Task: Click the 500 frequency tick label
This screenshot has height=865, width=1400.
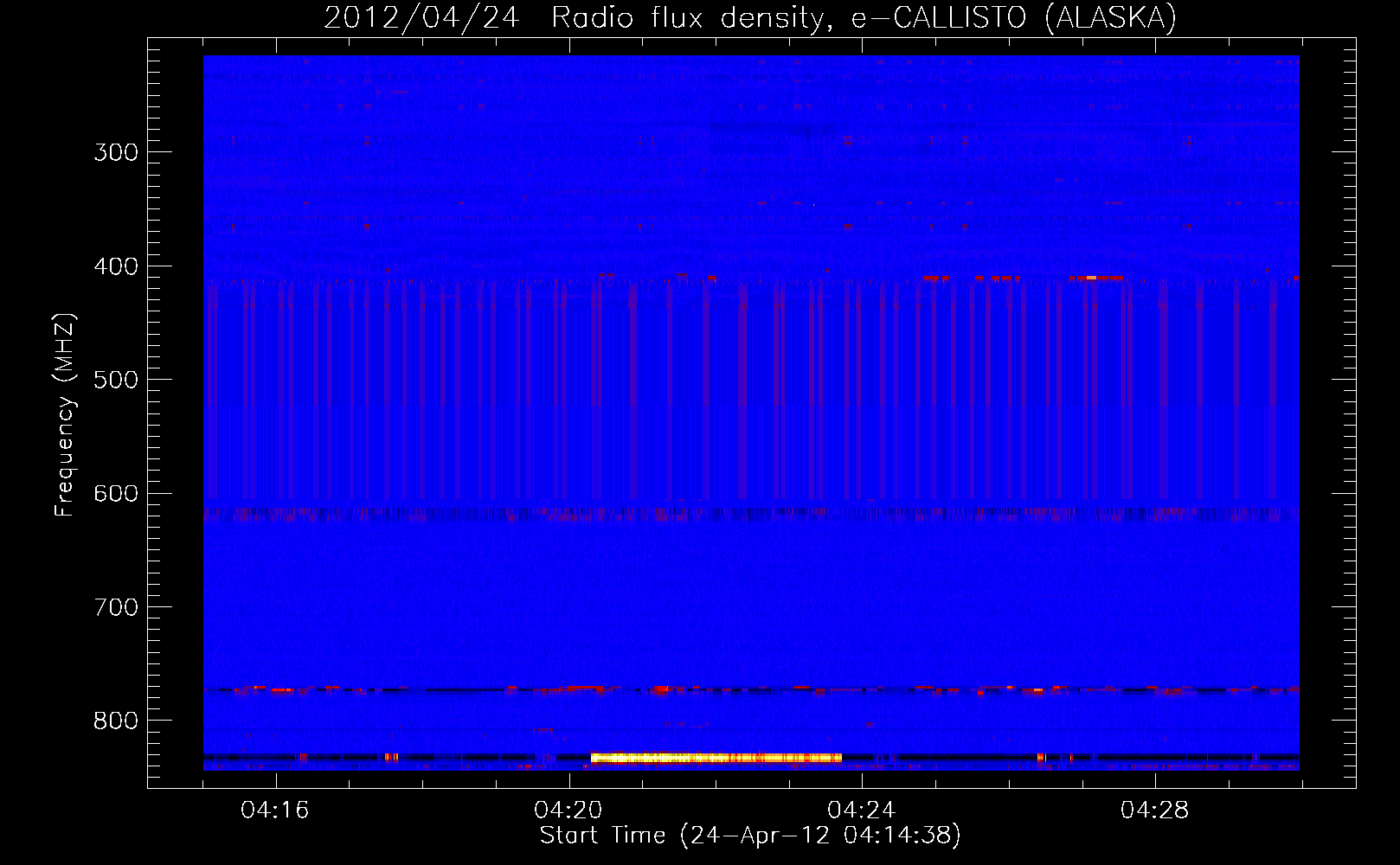Action: [x=116, y=380]
